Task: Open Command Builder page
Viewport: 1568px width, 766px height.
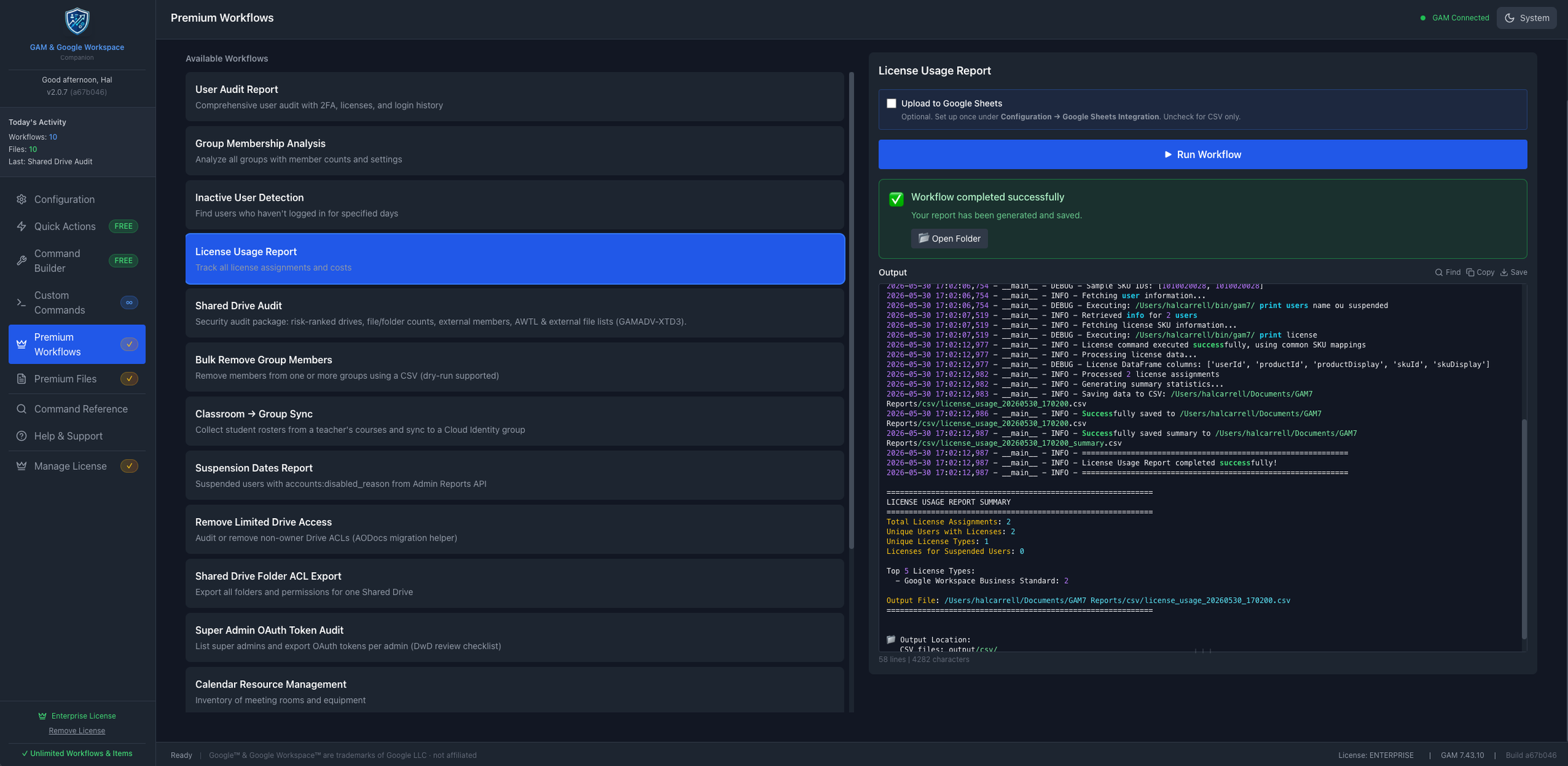Action: (x=77, y=260)
